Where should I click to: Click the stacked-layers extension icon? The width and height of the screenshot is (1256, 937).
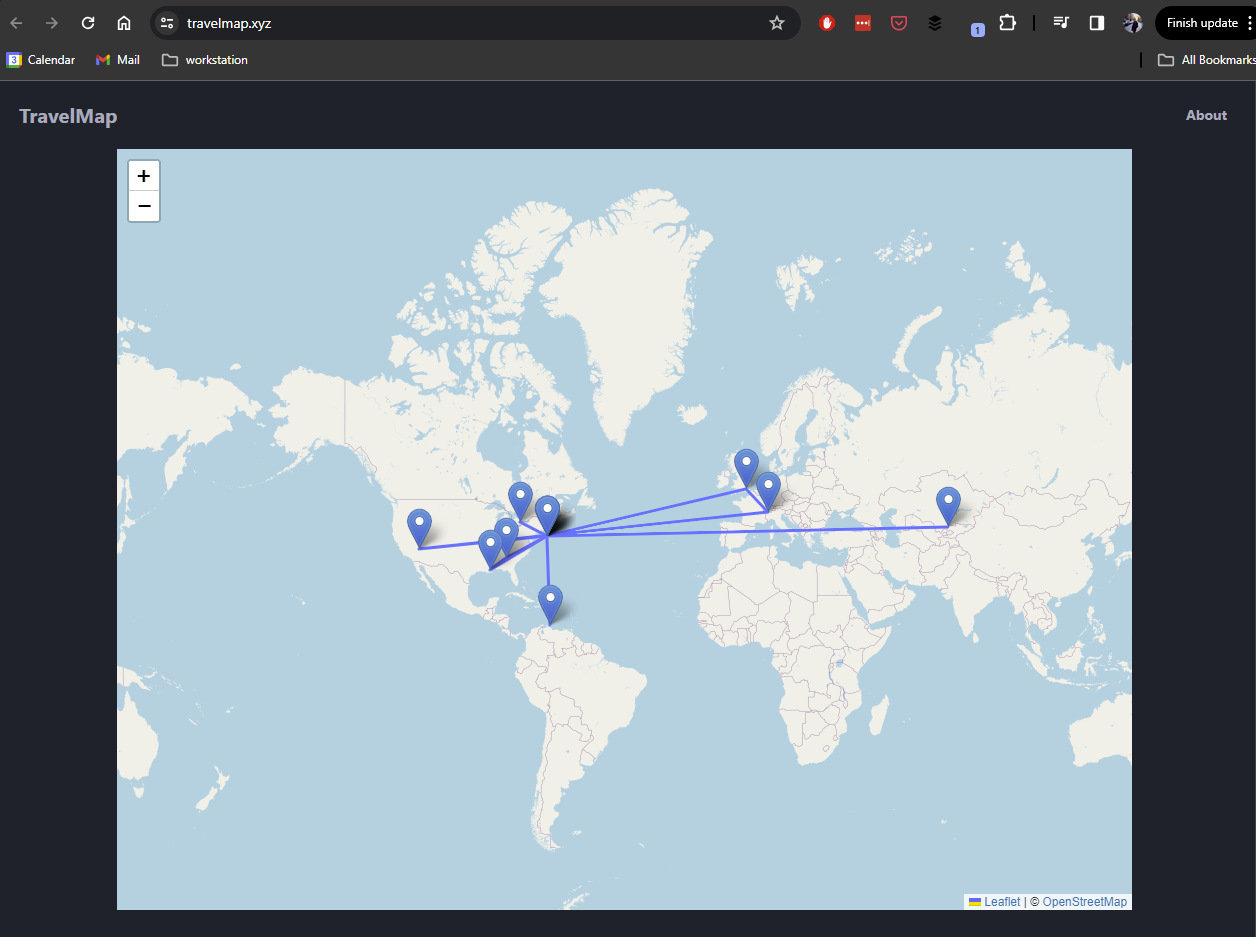tap(935, 22)
